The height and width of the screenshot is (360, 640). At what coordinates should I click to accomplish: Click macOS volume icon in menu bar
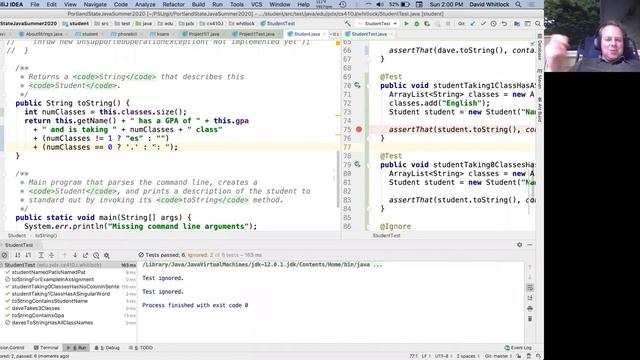[x=380, y=4]
